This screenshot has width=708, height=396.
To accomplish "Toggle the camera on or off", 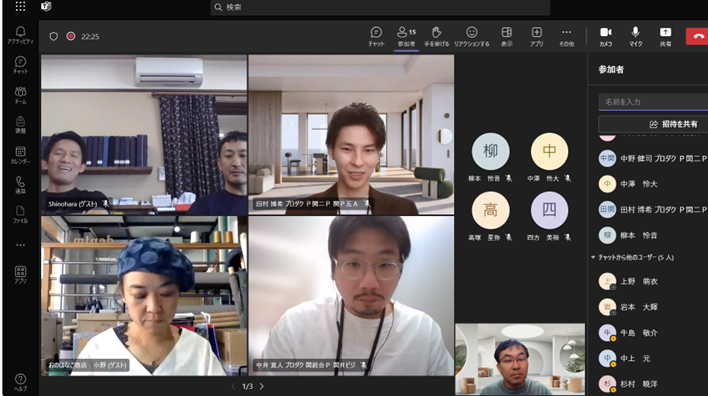I will pos(606,37).
